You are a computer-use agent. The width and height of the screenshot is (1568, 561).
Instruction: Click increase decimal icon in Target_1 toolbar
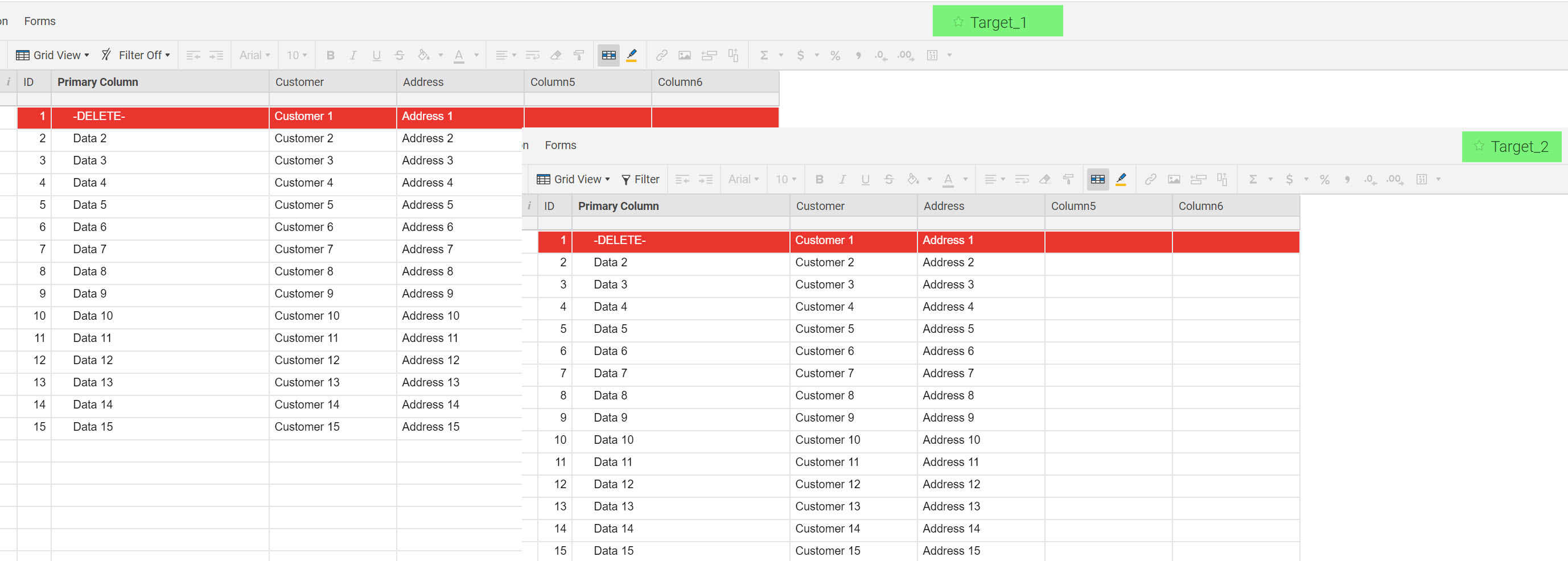(905, 55)
